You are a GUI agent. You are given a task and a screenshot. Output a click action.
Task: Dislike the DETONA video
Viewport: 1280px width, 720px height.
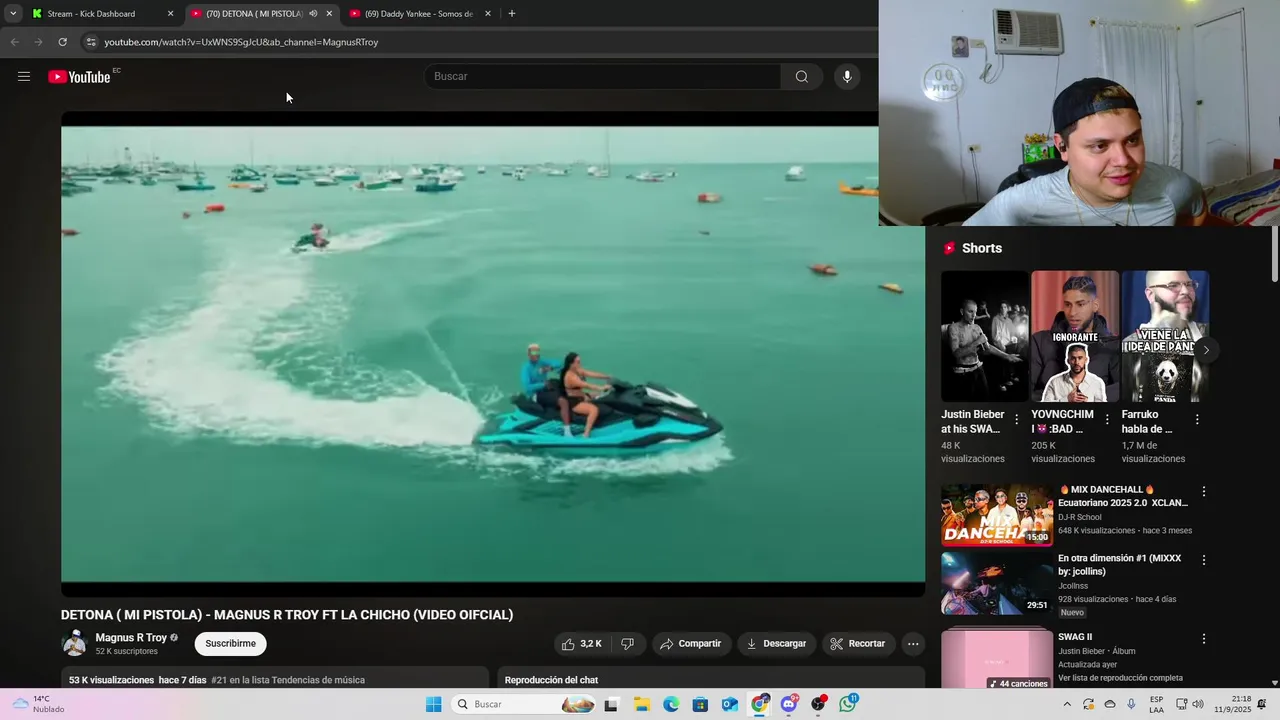(x=627, y=644)
